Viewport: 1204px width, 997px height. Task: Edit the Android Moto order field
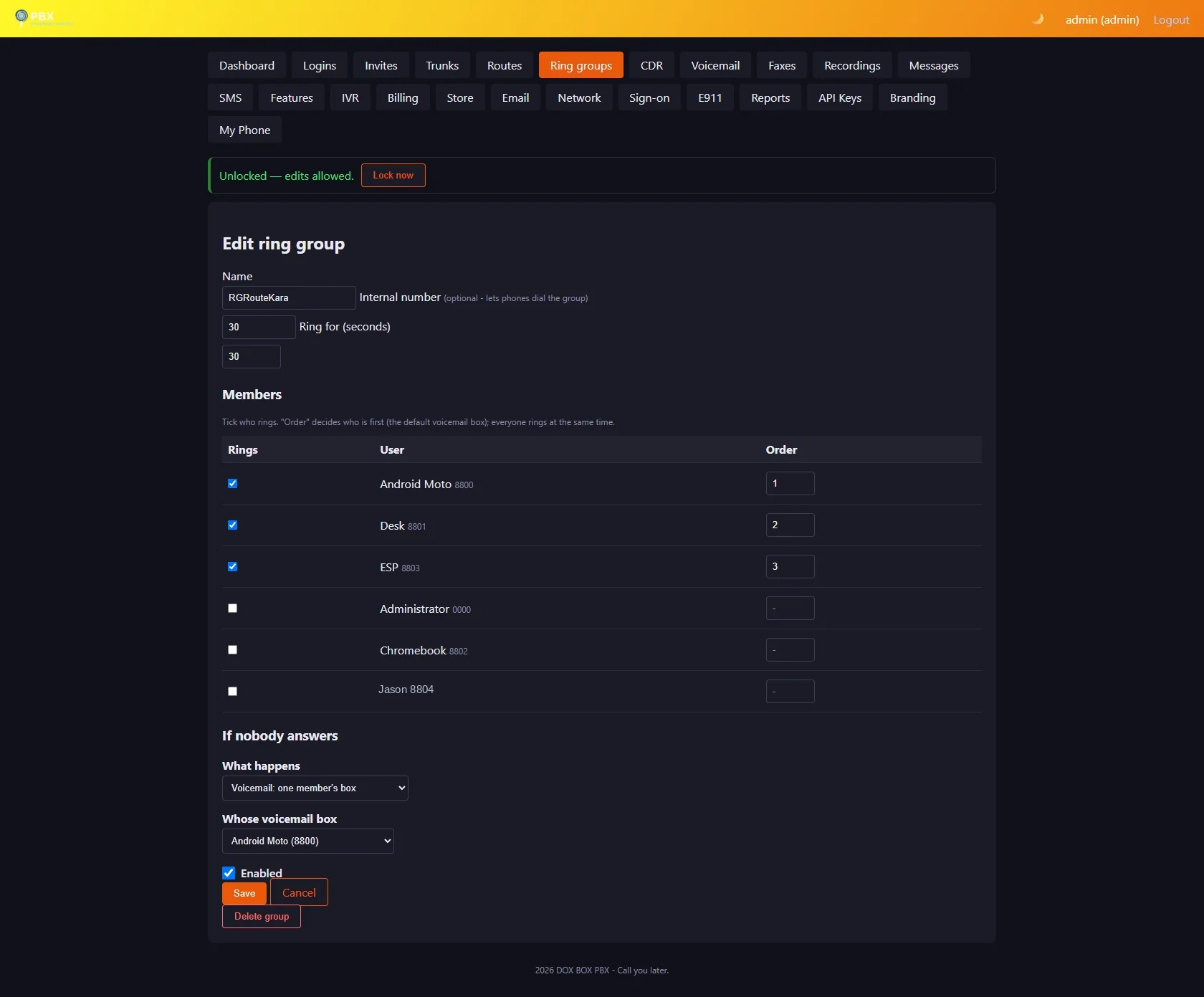coord(790,484)
